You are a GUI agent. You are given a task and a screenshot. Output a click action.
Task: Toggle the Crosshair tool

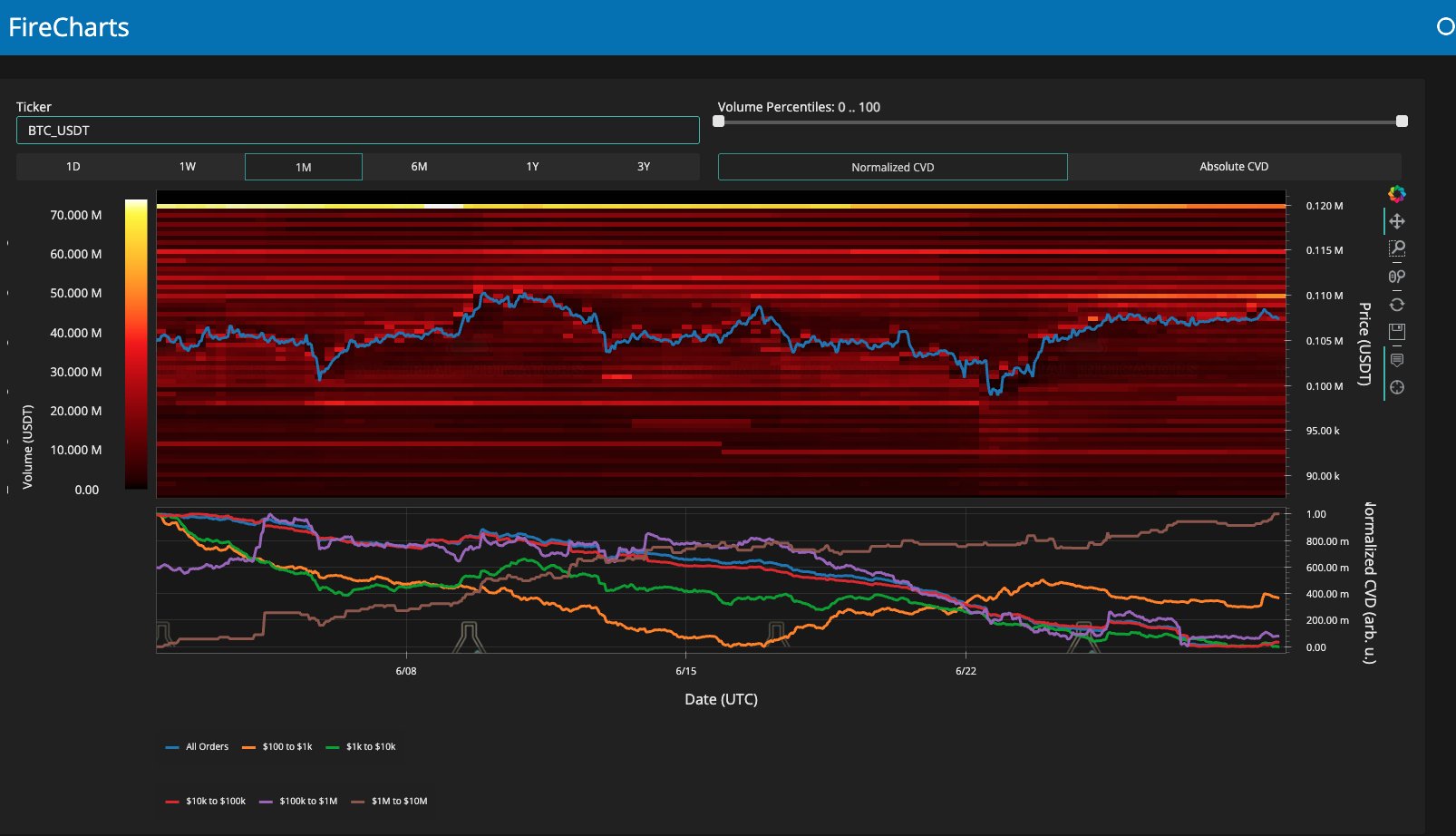point(1397,387)
